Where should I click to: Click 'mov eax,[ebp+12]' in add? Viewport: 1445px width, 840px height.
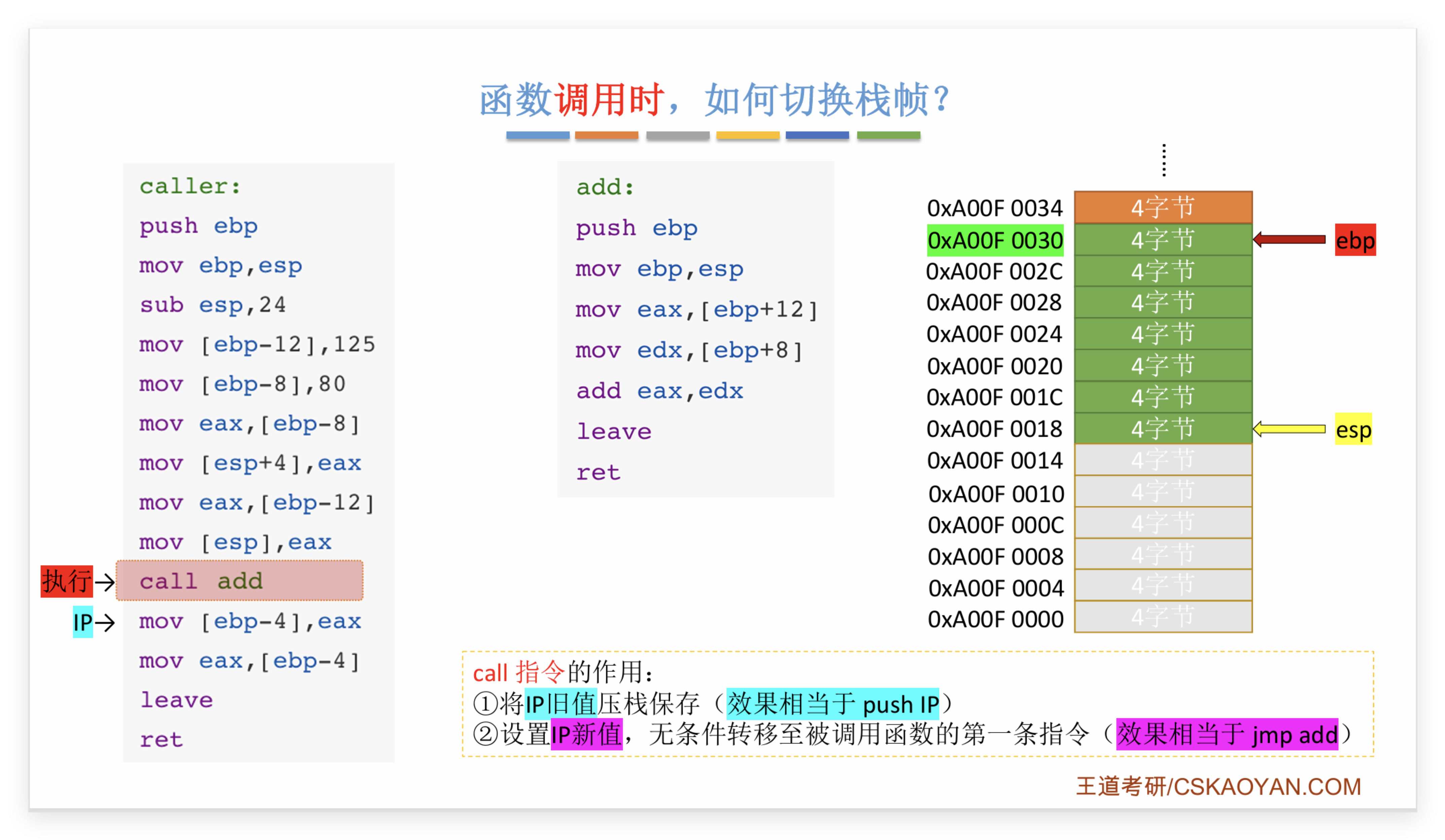pyautogui.click(x=697, y=310)
